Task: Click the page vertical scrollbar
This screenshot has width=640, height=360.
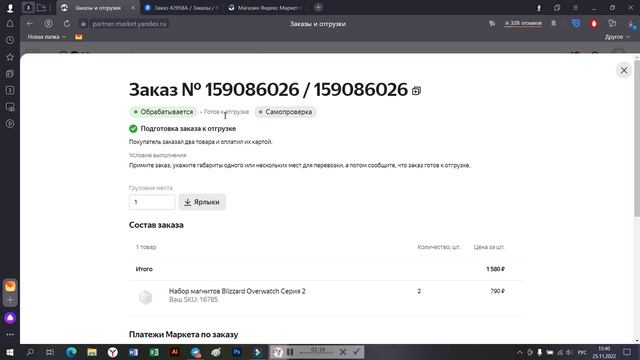Action: [637, 139]
